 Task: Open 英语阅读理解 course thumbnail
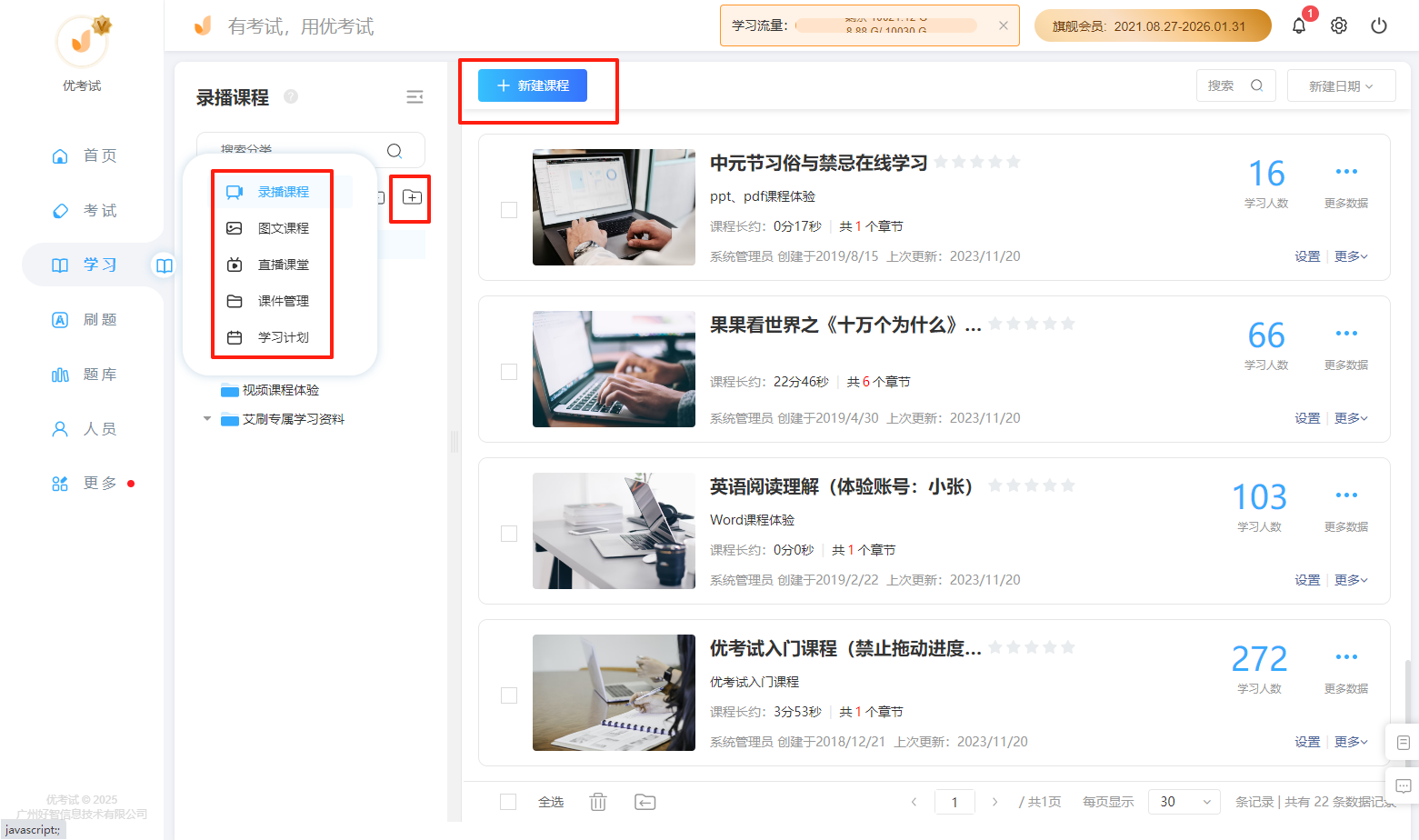614,531
